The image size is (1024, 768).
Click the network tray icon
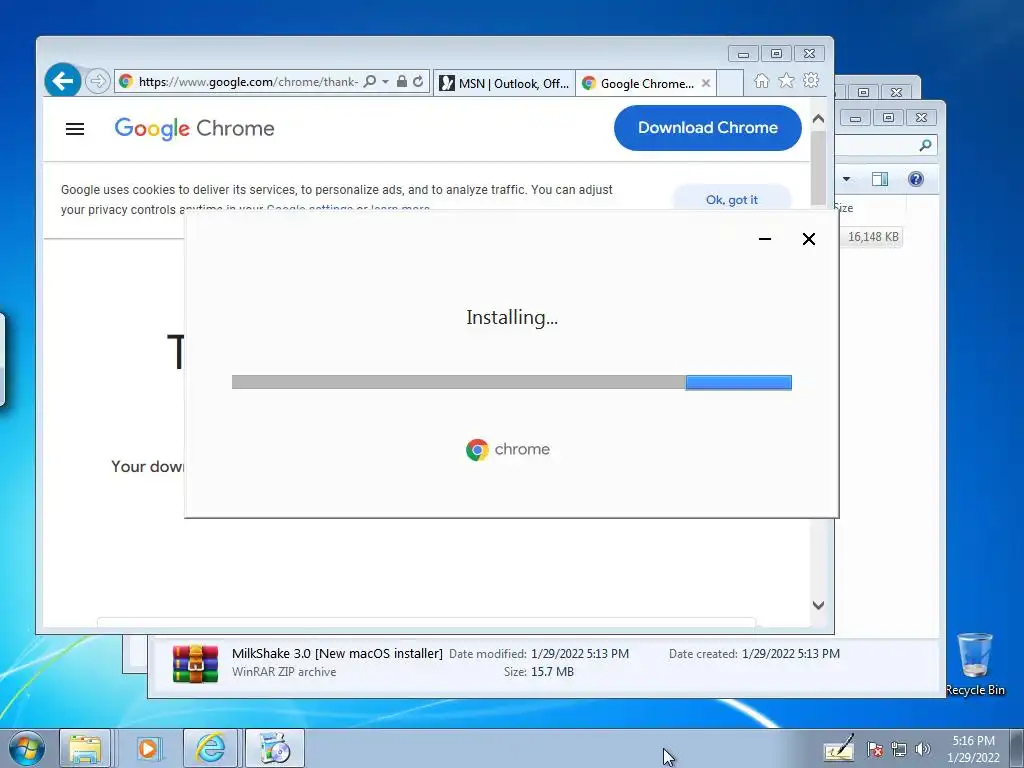click(x=899, y=749)
